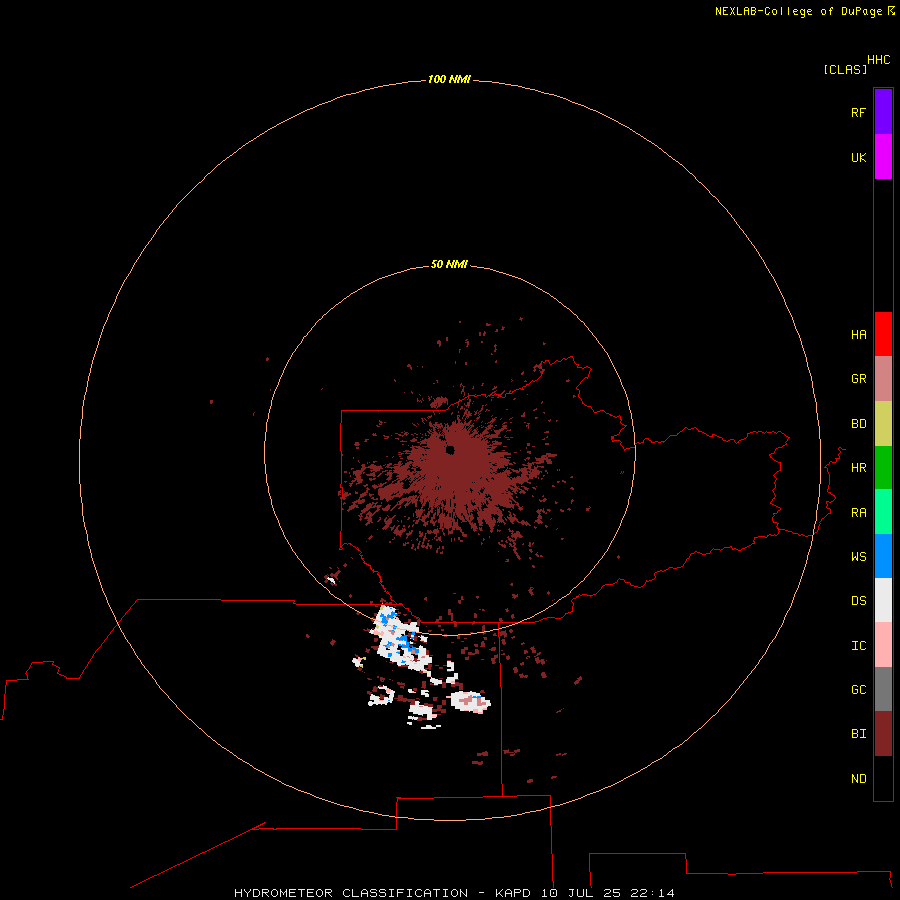Click the RA light green swatch
900x900 pixels.
(x=883, y=512)
